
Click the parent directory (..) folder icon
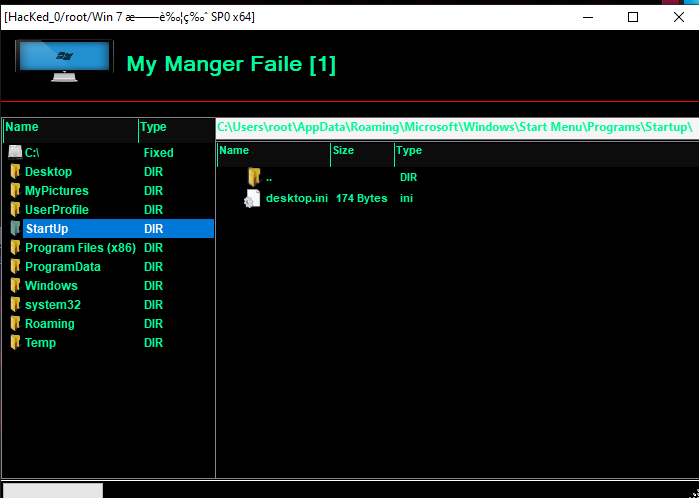pyautogui.click(x=253, y=177)
